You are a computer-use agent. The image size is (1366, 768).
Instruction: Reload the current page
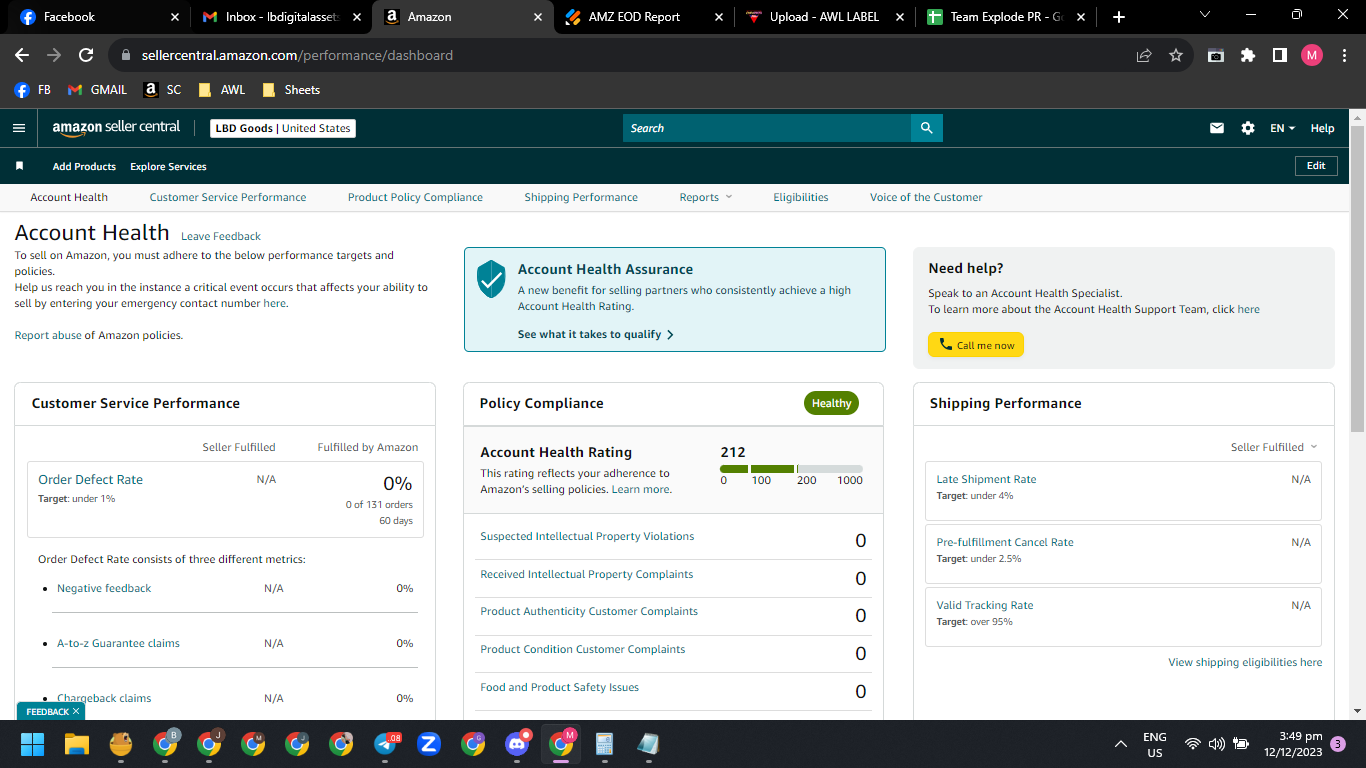click(x=86, y=56)
